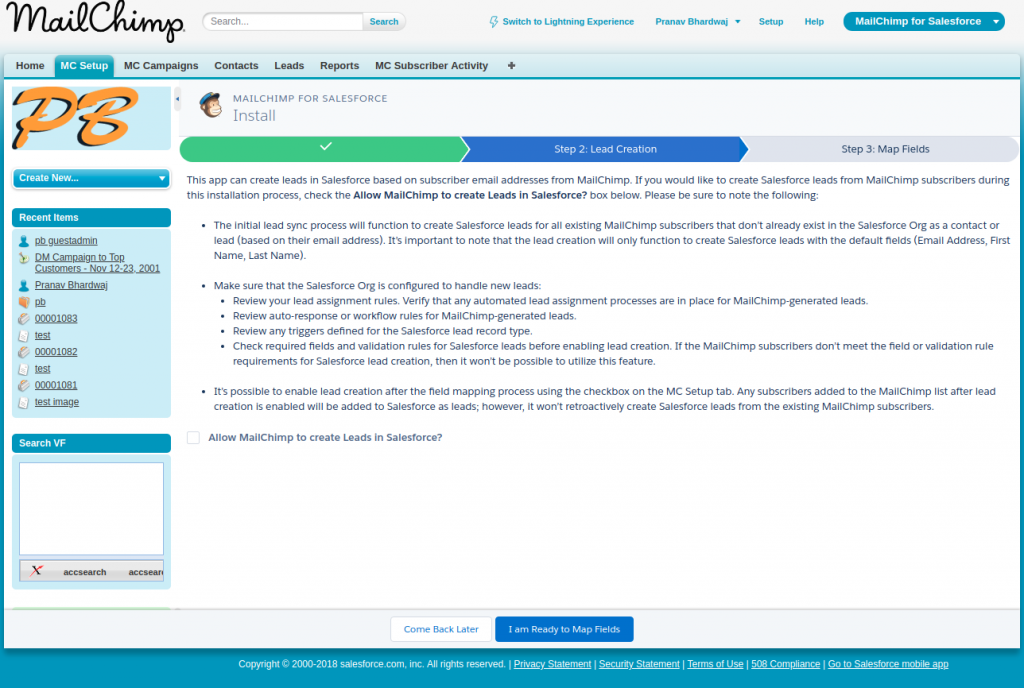Click the lightning bolt icon in header
The image size is (1024, 688).
click(x=494, y=22)
